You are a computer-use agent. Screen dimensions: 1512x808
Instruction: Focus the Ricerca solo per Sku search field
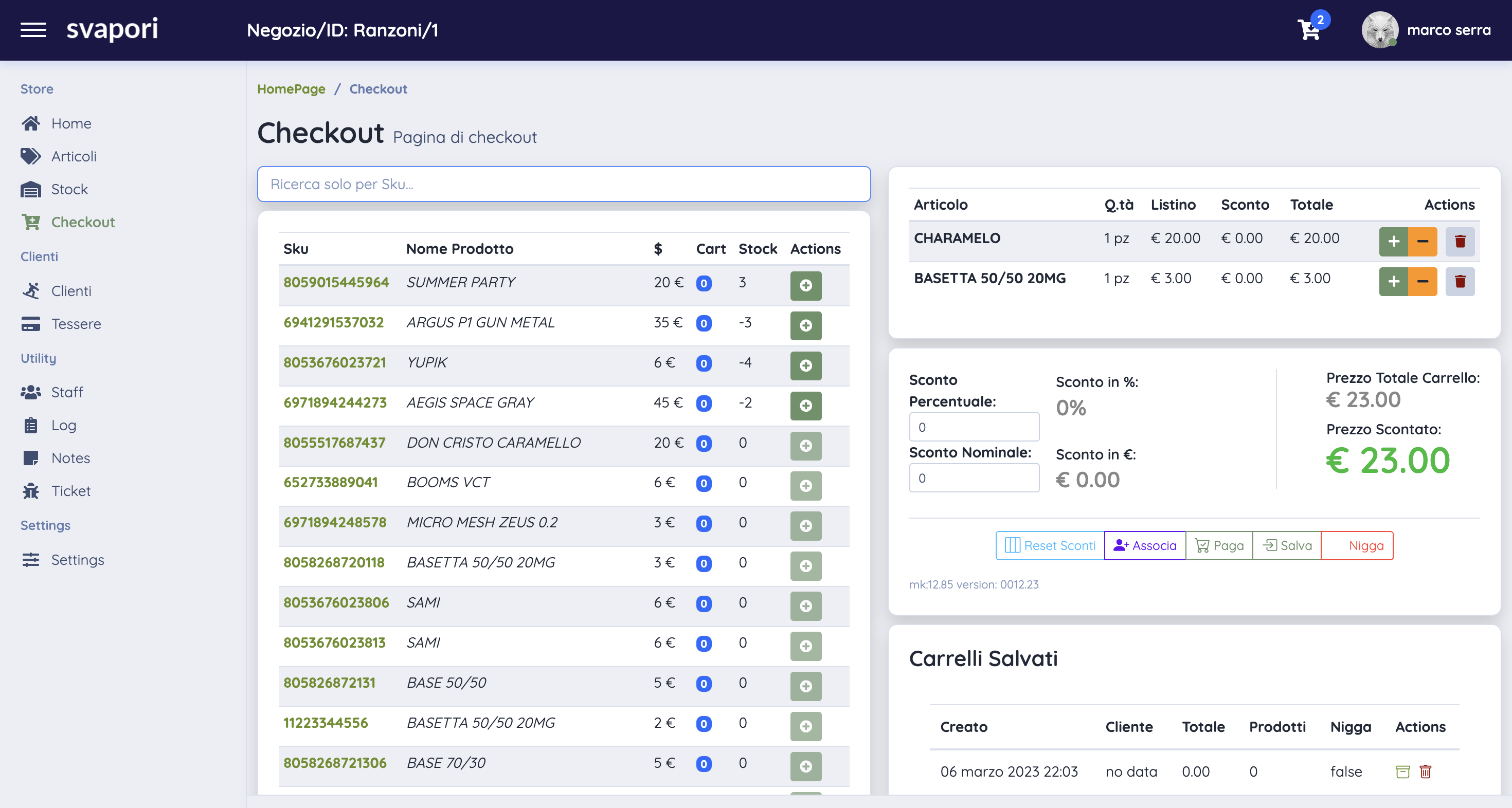point(564,184)
